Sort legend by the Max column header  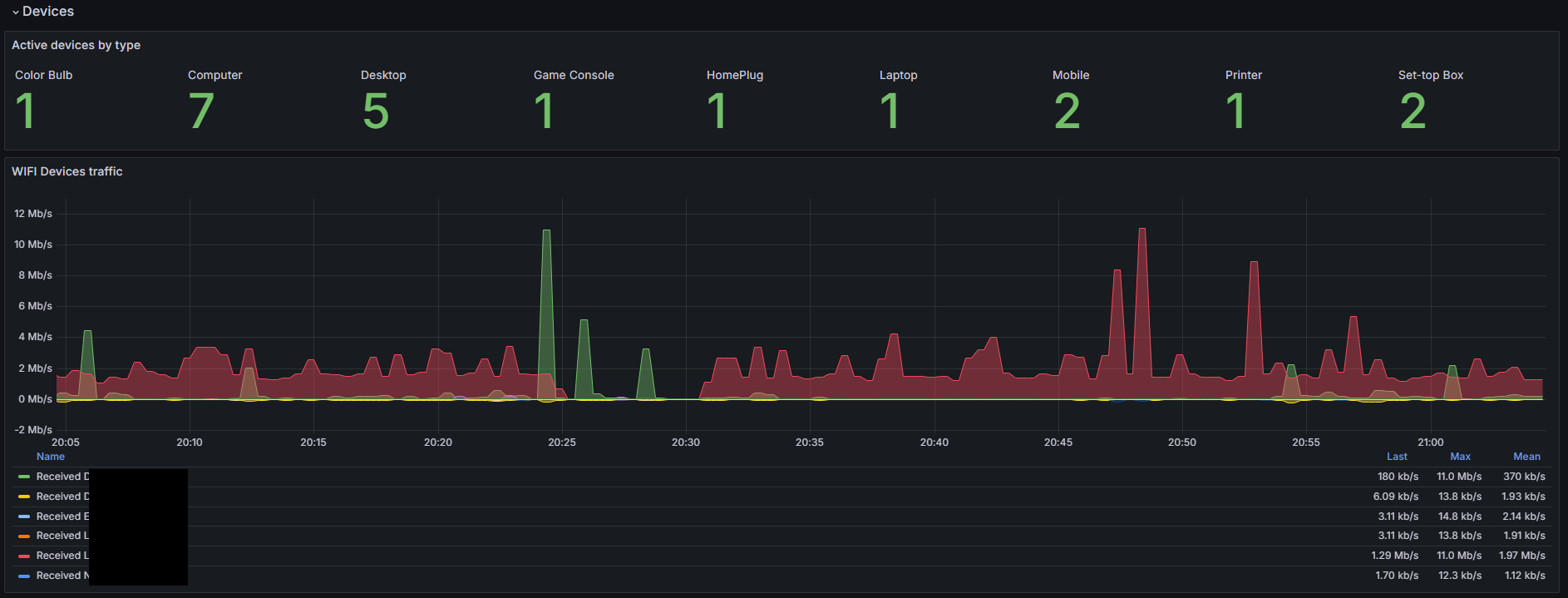1460,457
